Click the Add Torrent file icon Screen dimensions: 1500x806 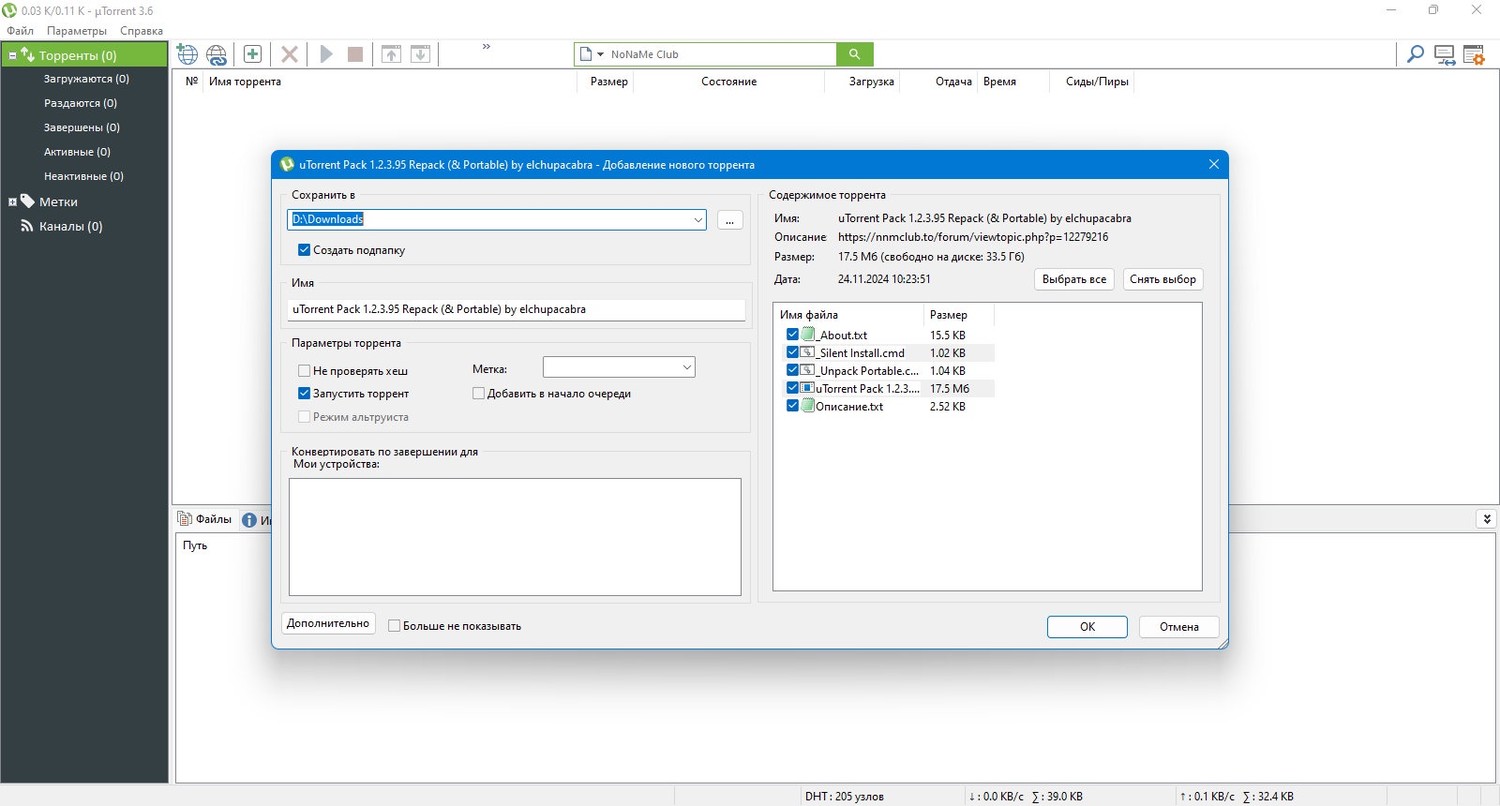[186, 54]
